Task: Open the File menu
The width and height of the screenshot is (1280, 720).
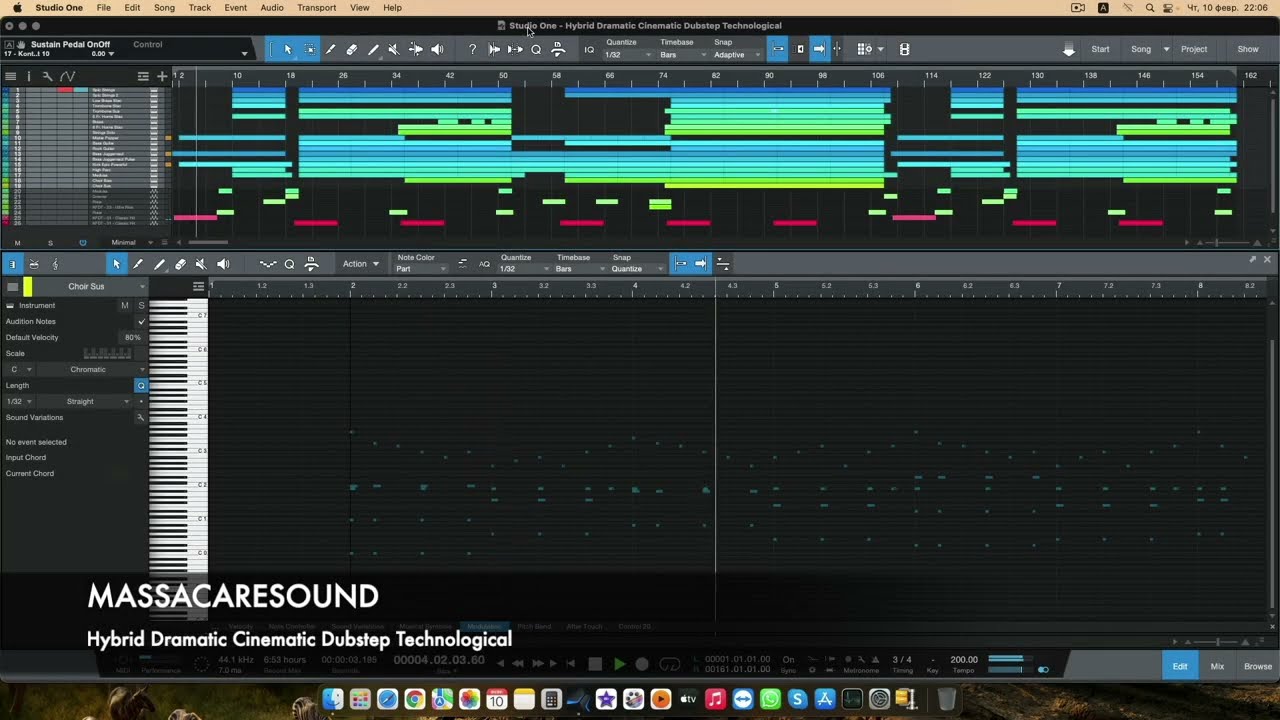Action: tap(104, 8)
